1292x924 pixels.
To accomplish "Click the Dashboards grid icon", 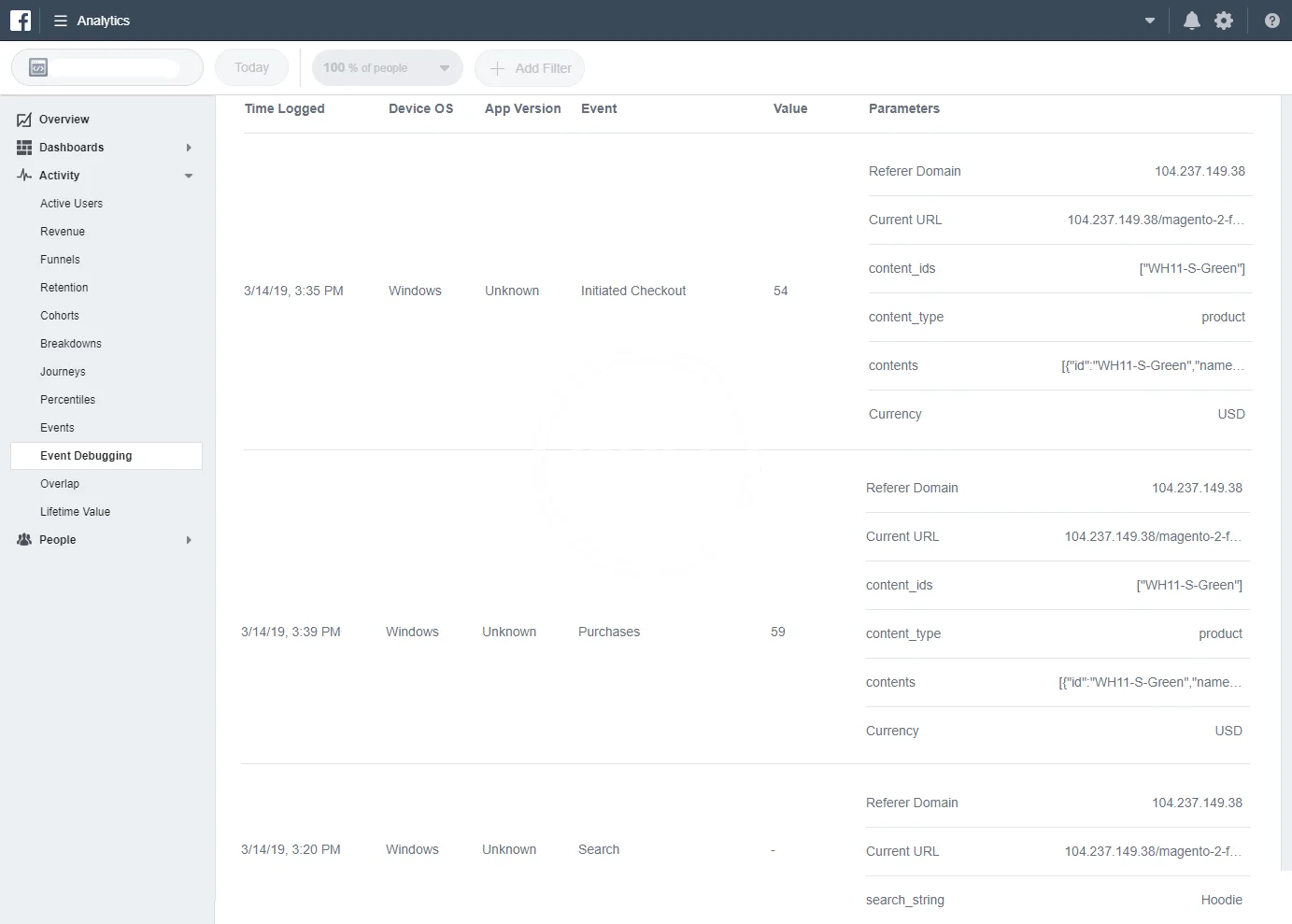I will (x=24, y=148).
